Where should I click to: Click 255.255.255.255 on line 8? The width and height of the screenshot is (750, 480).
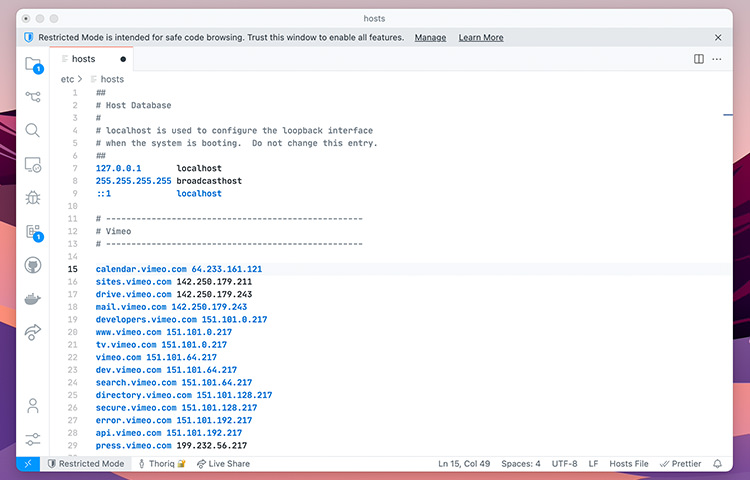tap(133, 181)
